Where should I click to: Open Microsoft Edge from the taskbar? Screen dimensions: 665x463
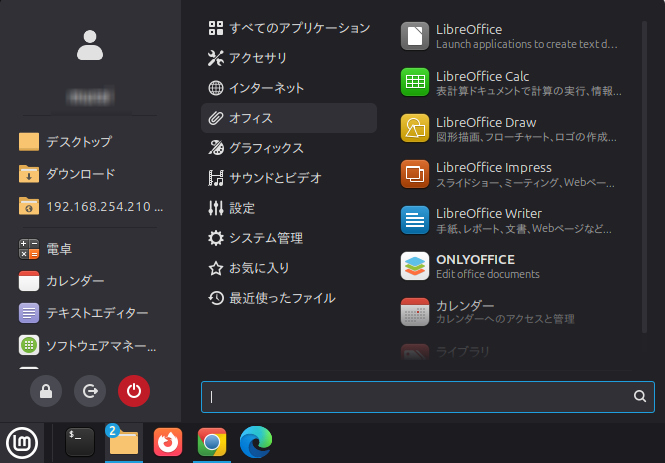pyautogui.click(x=255, y=441)
